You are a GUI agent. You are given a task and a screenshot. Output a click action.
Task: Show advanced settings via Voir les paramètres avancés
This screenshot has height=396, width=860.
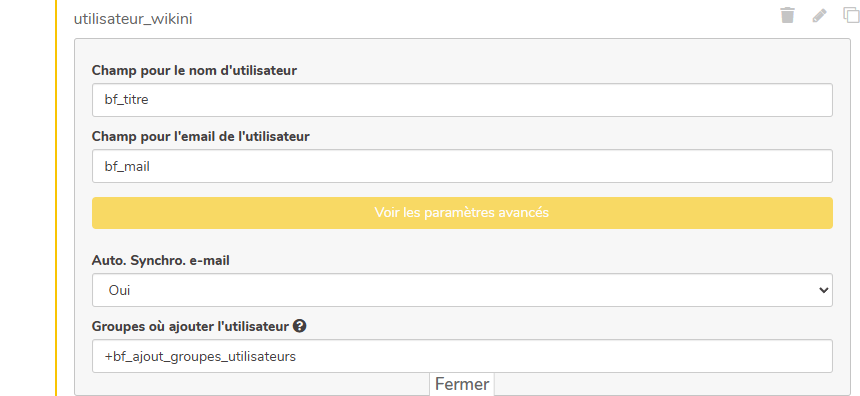pyautogui.click(x=462, y=213)
